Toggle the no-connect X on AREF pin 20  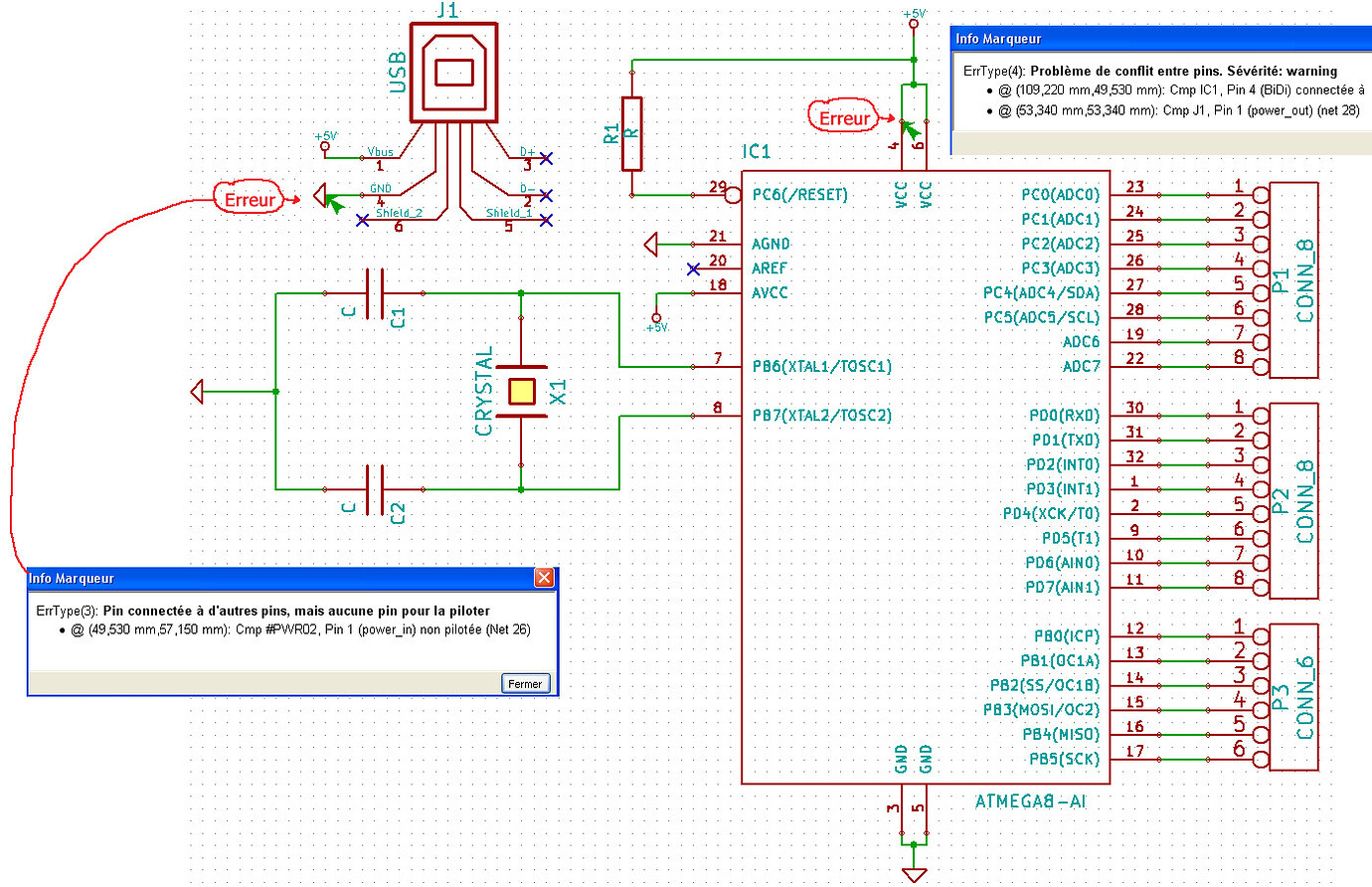click(x=691, y=268)
